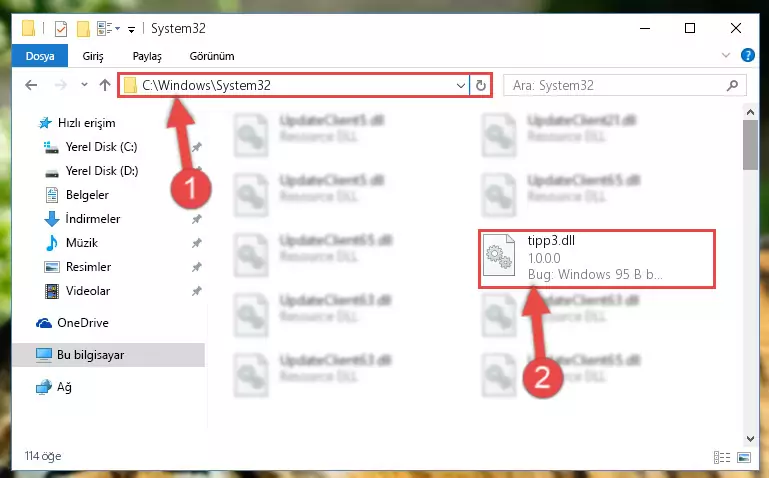
Task: Unpin İndirmeler using its pin icon
Action: click(x=197, y=219)
